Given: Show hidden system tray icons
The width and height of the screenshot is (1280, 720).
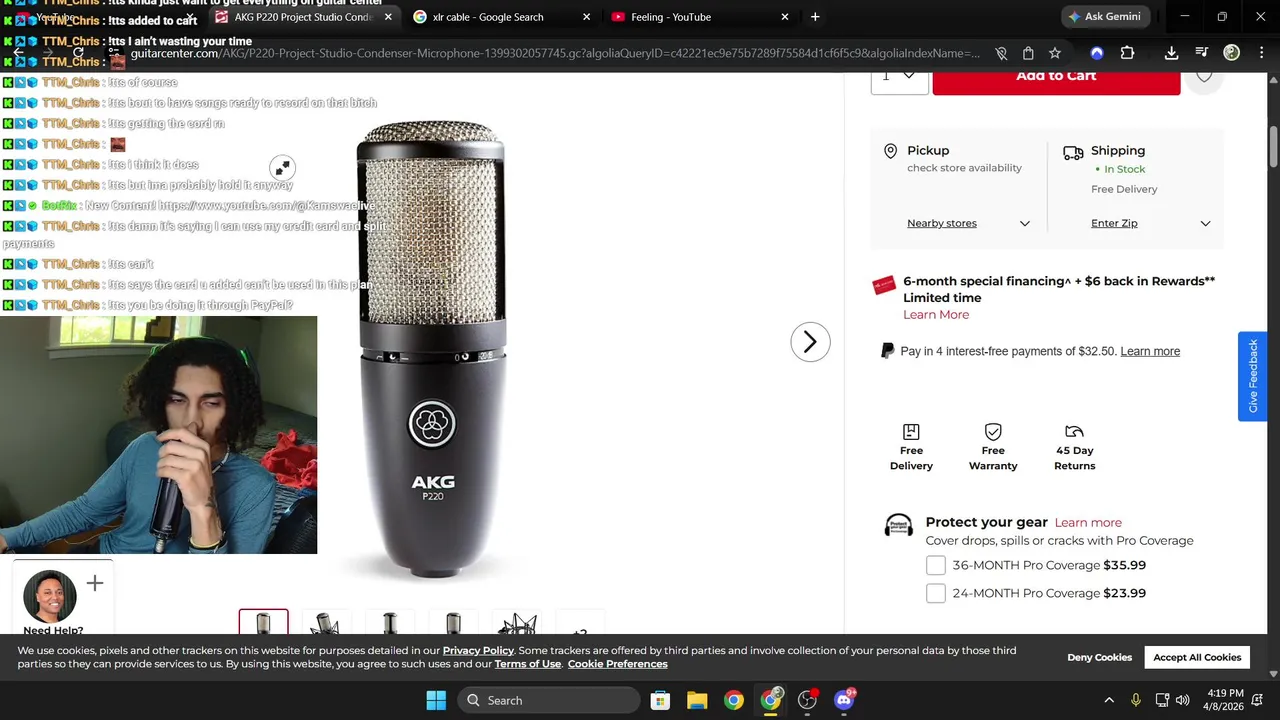Looking at the screenshot, I should point(1109,700).
